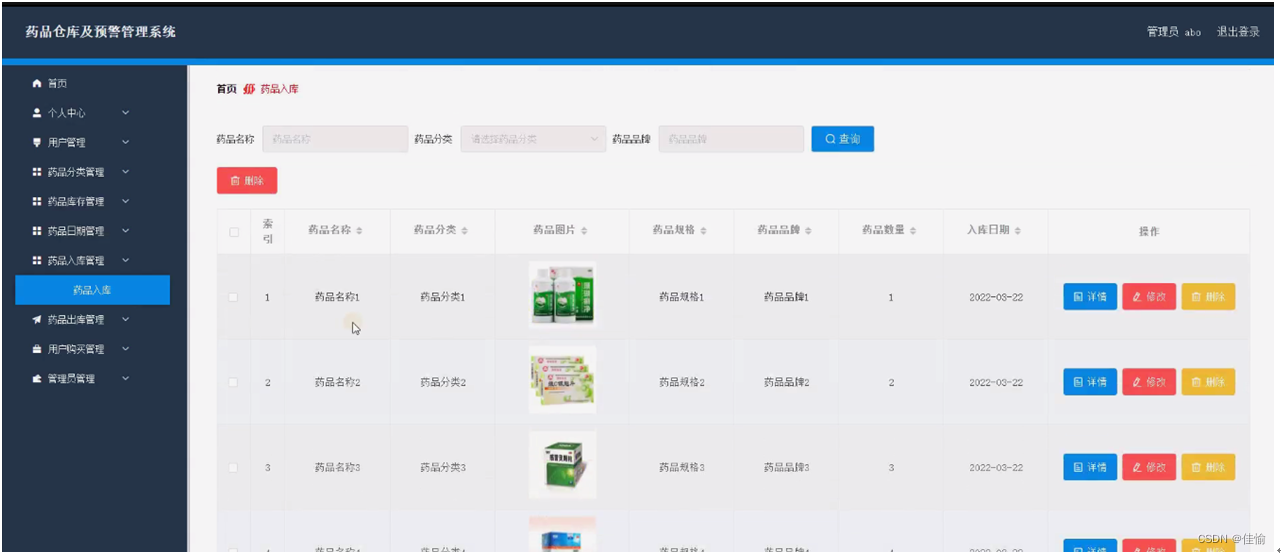
Task: Sort by 药品分类 column arrows
Action: [465, 231]
